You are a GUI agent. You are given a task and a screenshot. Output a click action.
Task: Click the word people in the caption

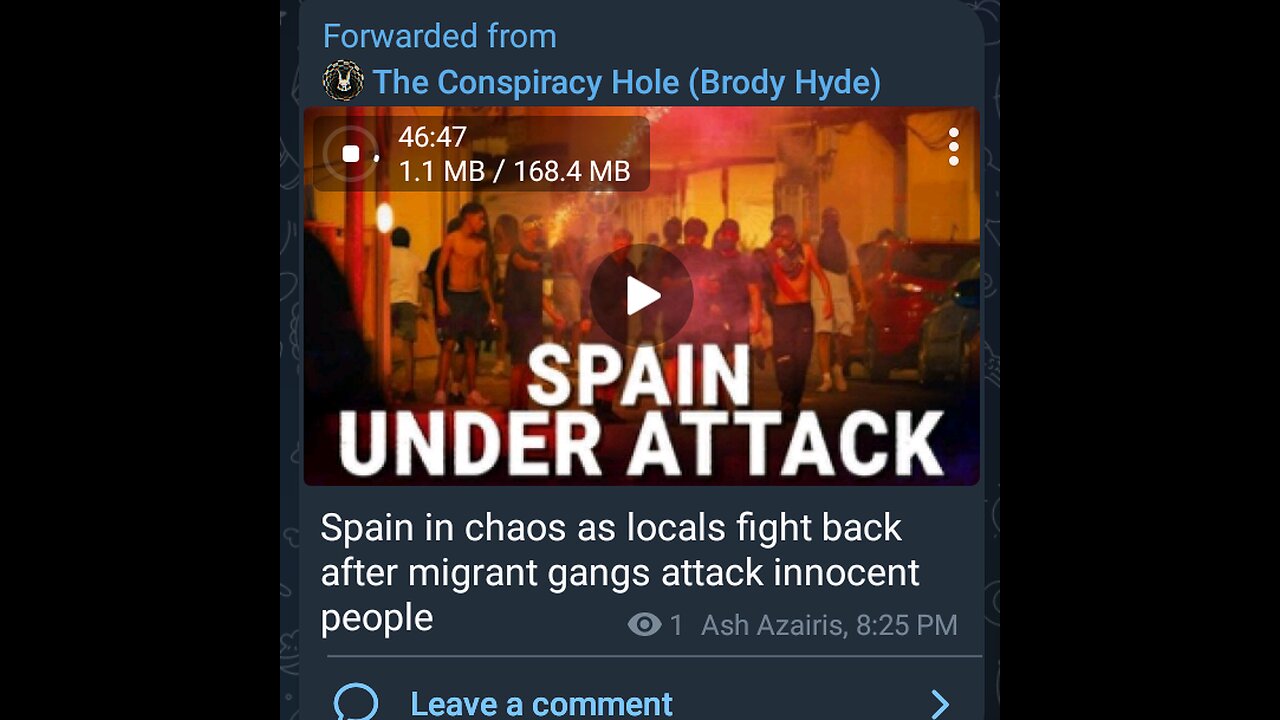(x=377, y=620)
